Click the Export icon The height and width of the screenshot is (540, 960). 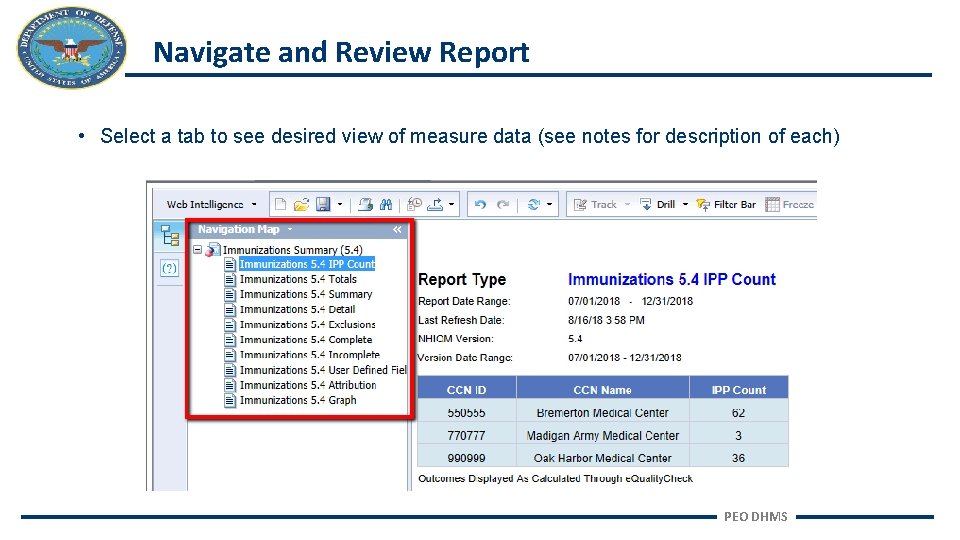point(435,204)
